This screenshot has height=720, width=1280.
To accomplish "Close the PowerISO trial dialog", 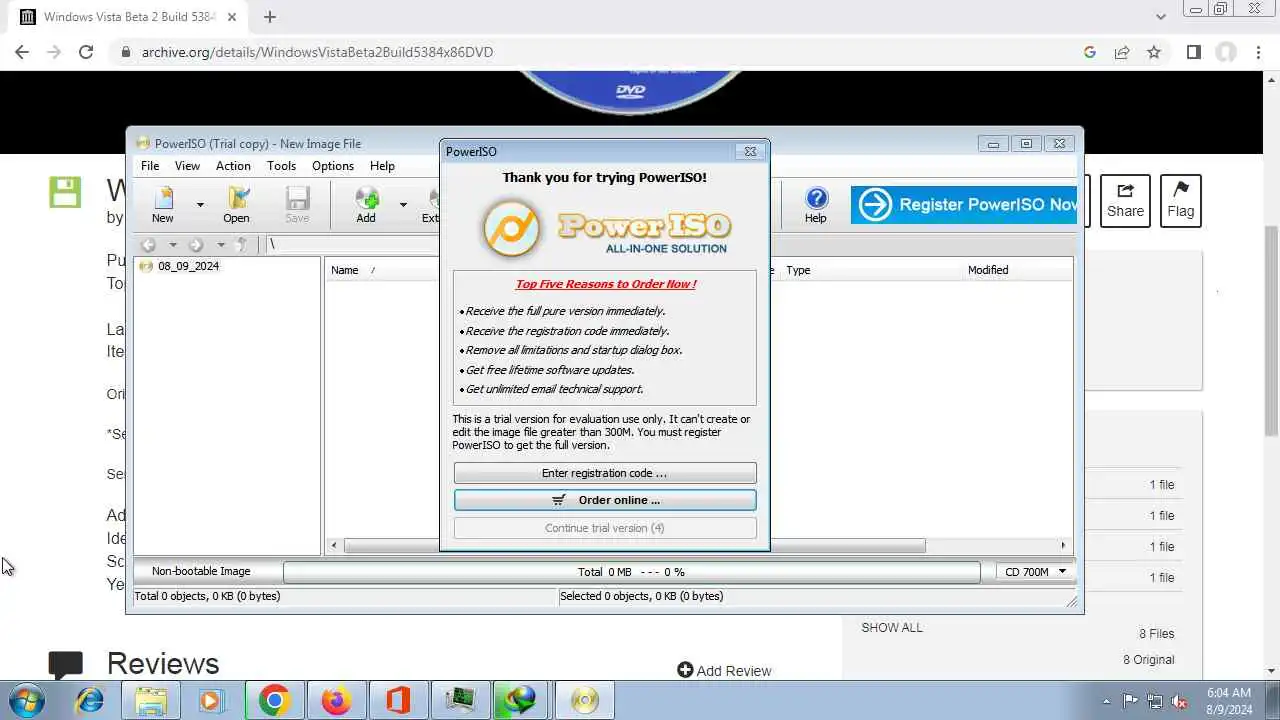I will [x=750, y=151].
